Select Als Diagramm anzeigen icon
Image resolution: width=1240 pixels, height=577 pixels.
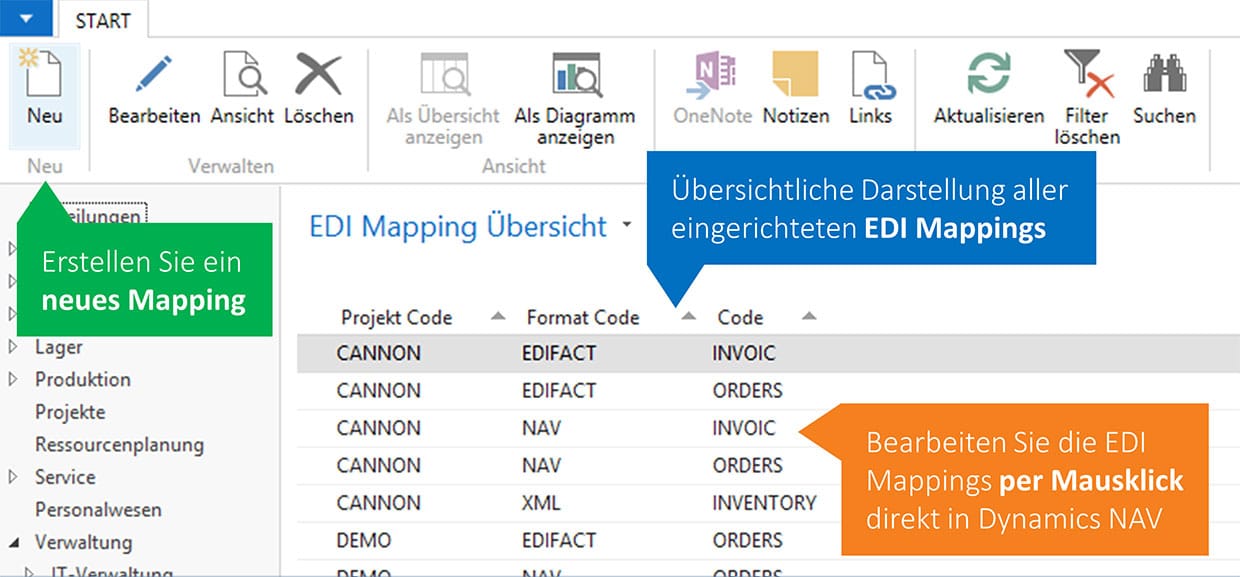coord(575,75)
